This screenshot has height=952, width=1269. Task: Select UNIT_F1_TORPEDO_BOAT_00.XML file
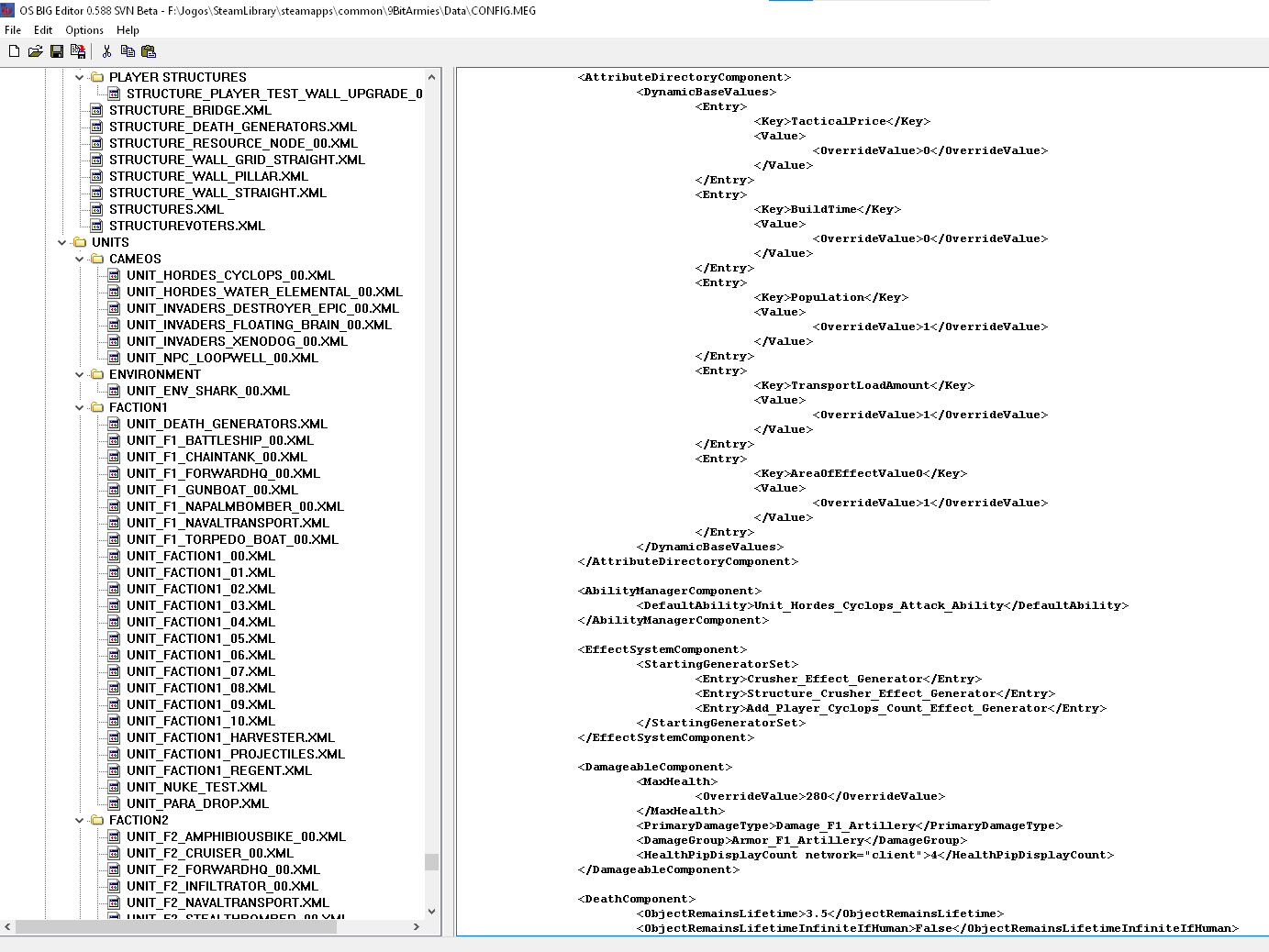(232, 539)
